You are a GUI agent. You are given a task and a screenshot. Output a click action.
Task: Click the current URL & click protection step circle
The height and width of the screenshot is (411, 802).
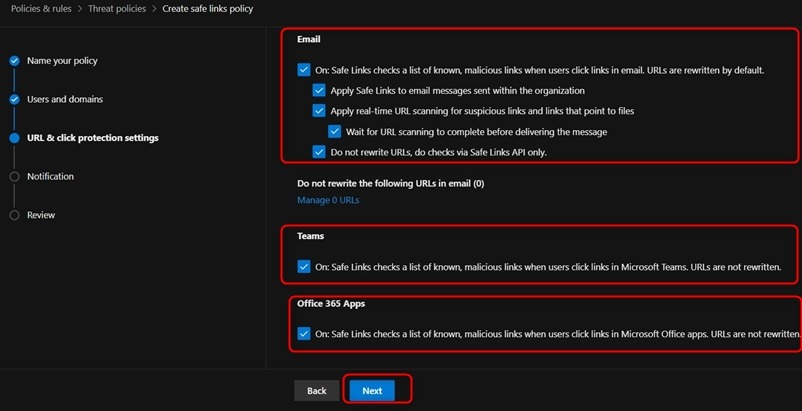click(x=14, y=138)
